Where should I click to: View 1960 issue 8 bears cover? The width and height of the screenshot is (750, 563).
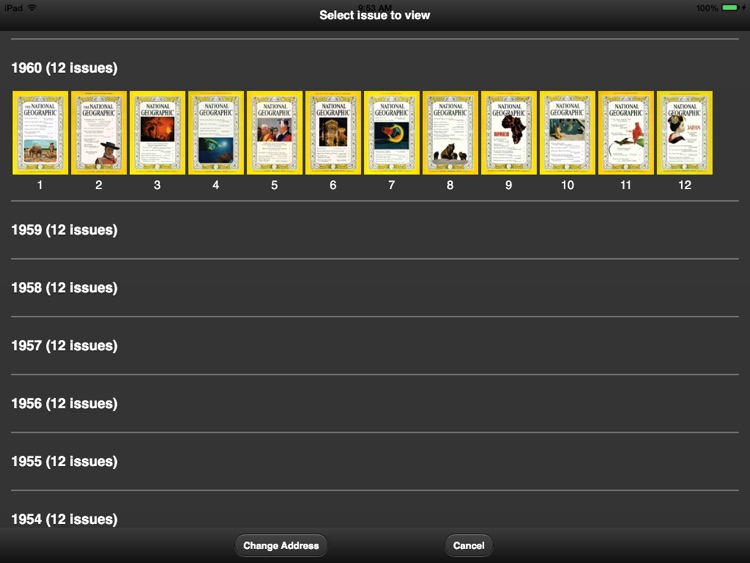[x=451, y=132]
